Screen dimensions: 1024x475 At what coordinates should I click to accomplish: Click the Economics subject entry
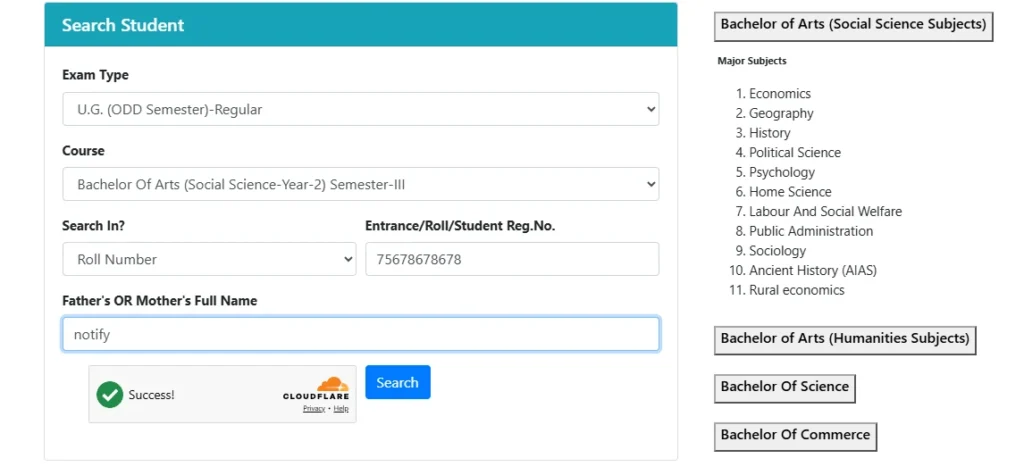tap(780, 93)
